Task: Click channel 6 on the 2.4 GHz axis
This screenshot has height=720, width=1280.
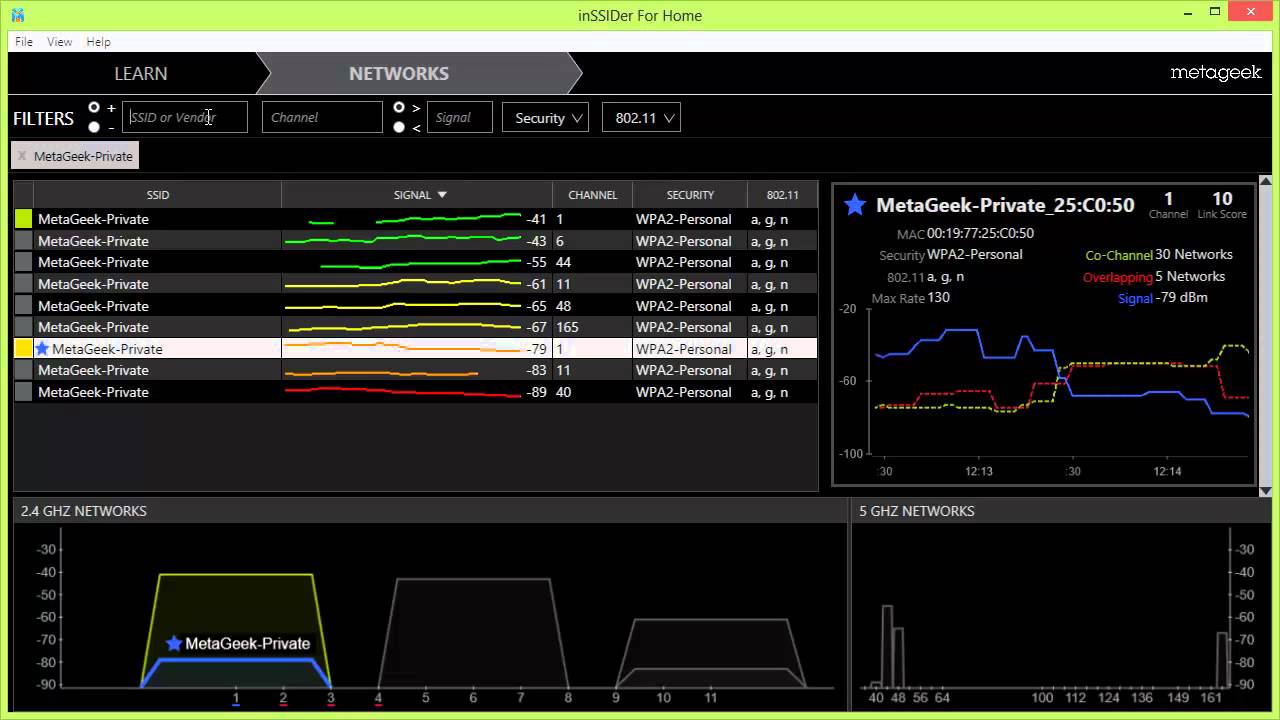Action: 473,697
